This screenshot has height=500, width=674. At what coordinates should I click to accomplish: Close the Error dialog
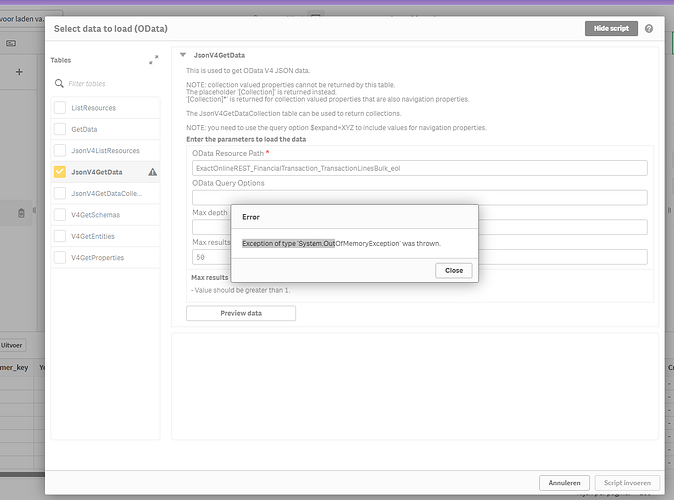453,270
